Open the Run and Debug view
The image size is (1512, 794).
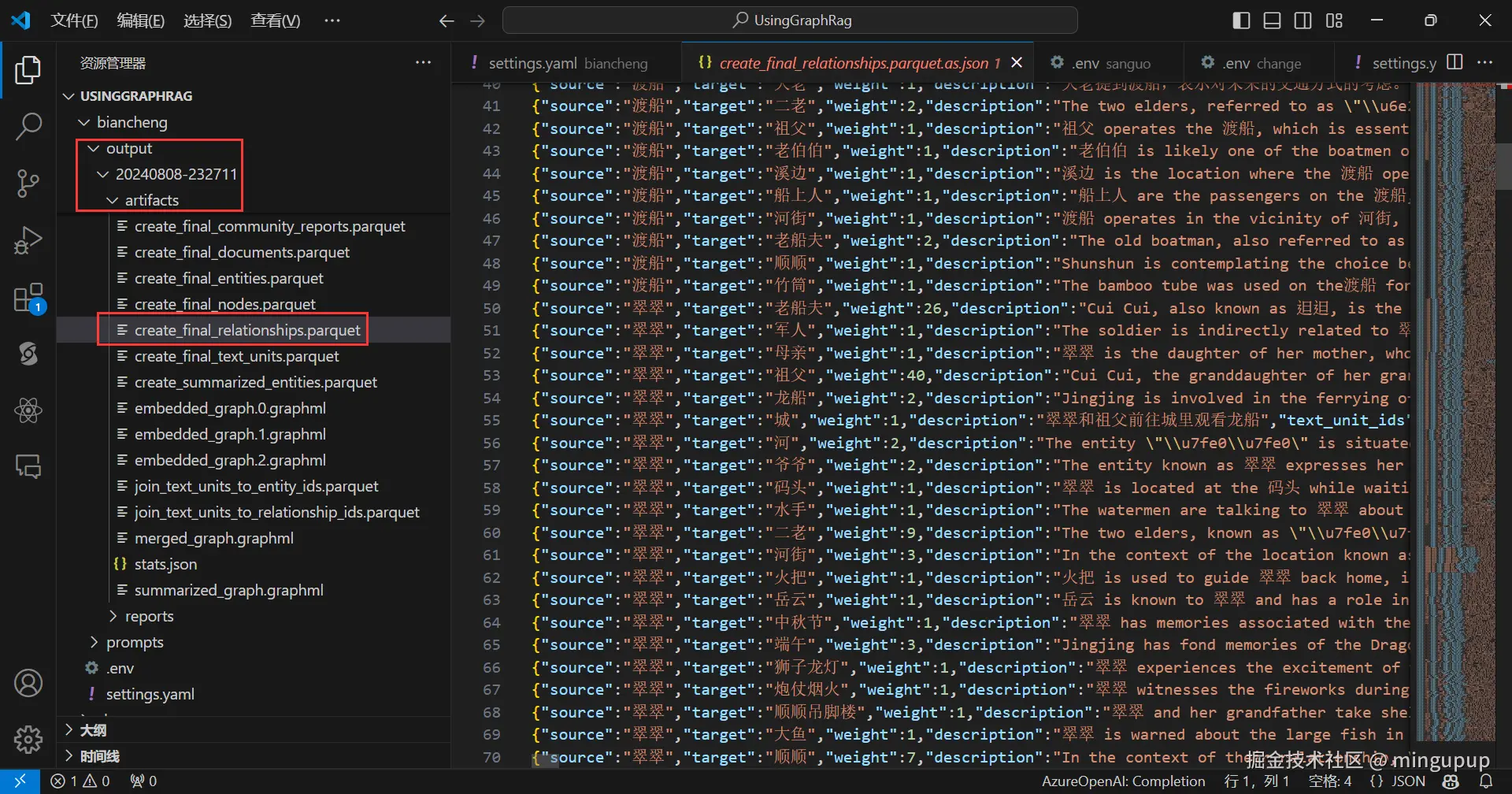pyautogui.click(x=28, y=240)
